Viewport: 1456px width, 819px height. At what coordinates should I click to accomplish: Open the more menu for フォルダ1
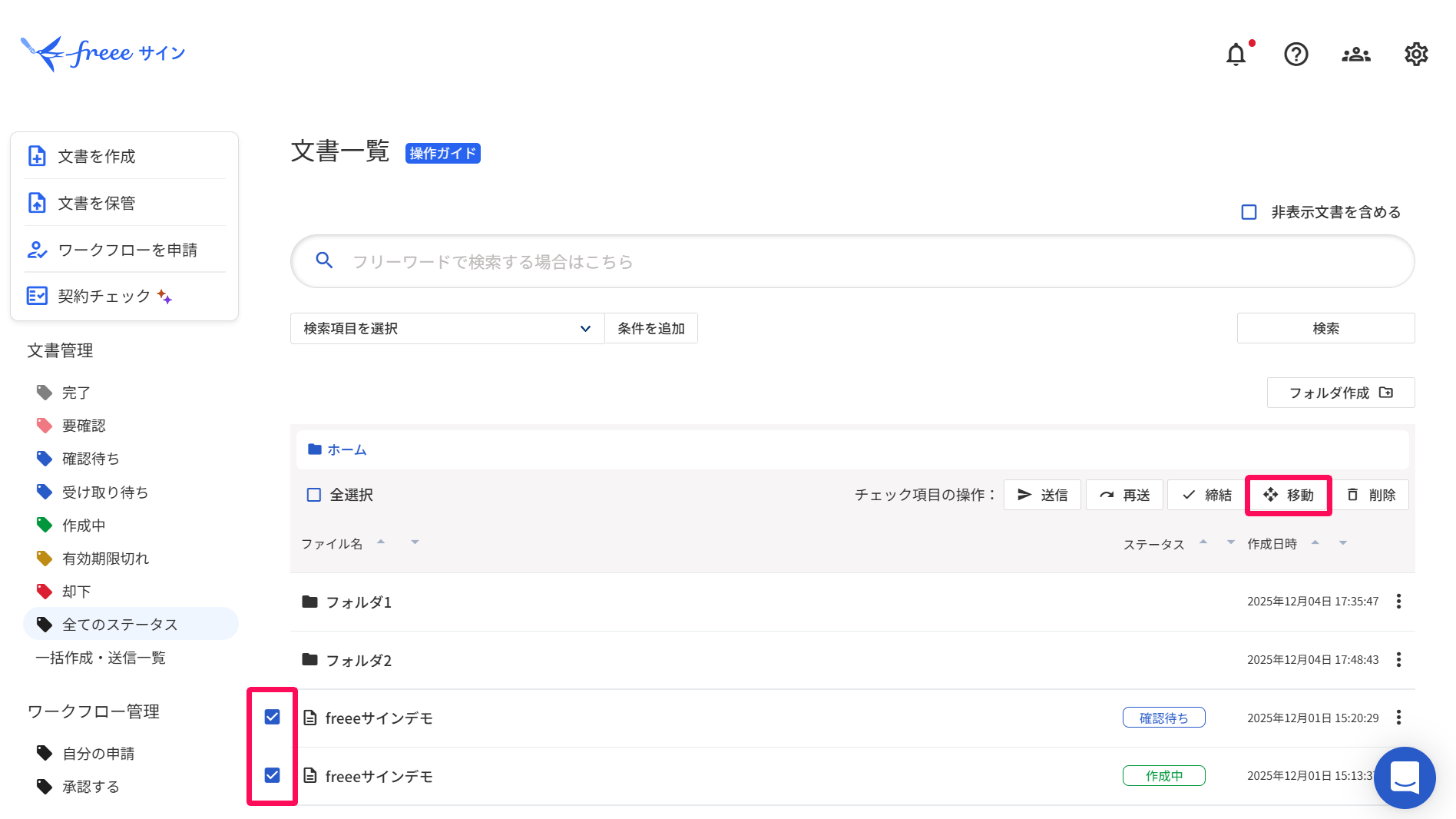(1398, 602)
